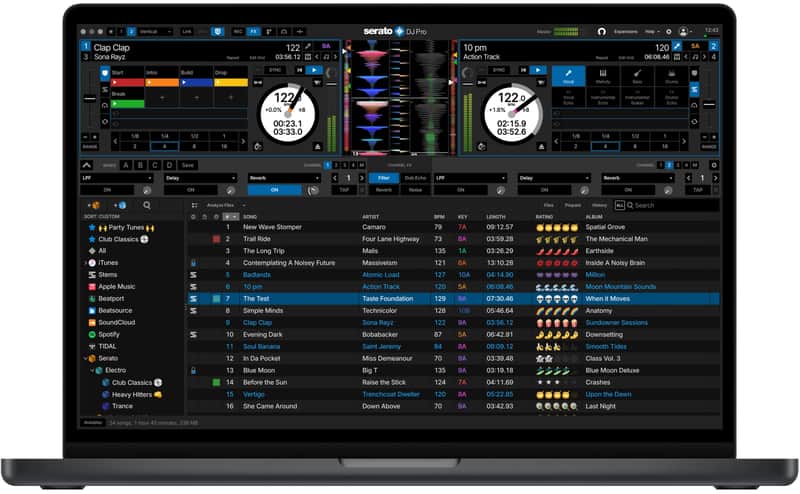
Task: Toggle the FX panel button in top bar
Action: [x=254, y=32]
